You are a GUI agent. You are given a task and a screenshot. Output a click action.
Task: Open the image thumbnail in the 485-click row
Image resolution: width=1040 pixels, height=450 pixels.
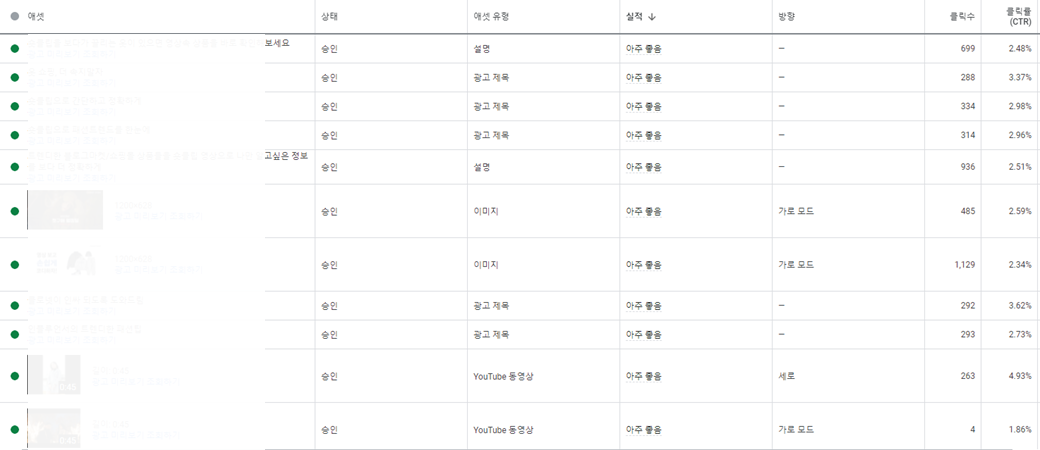(65, 210)
